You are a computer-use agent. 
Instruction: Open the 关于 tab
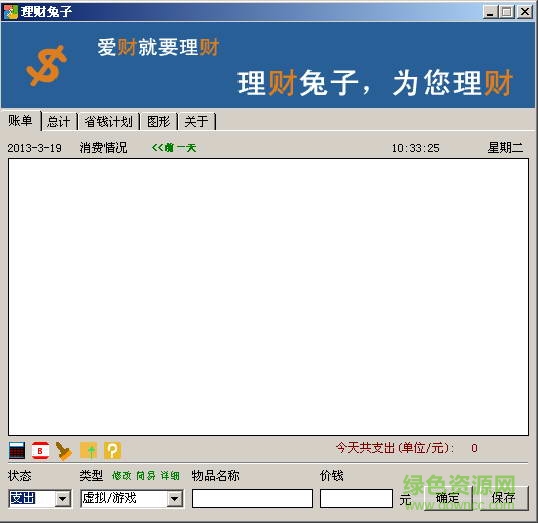pos(197,121)
